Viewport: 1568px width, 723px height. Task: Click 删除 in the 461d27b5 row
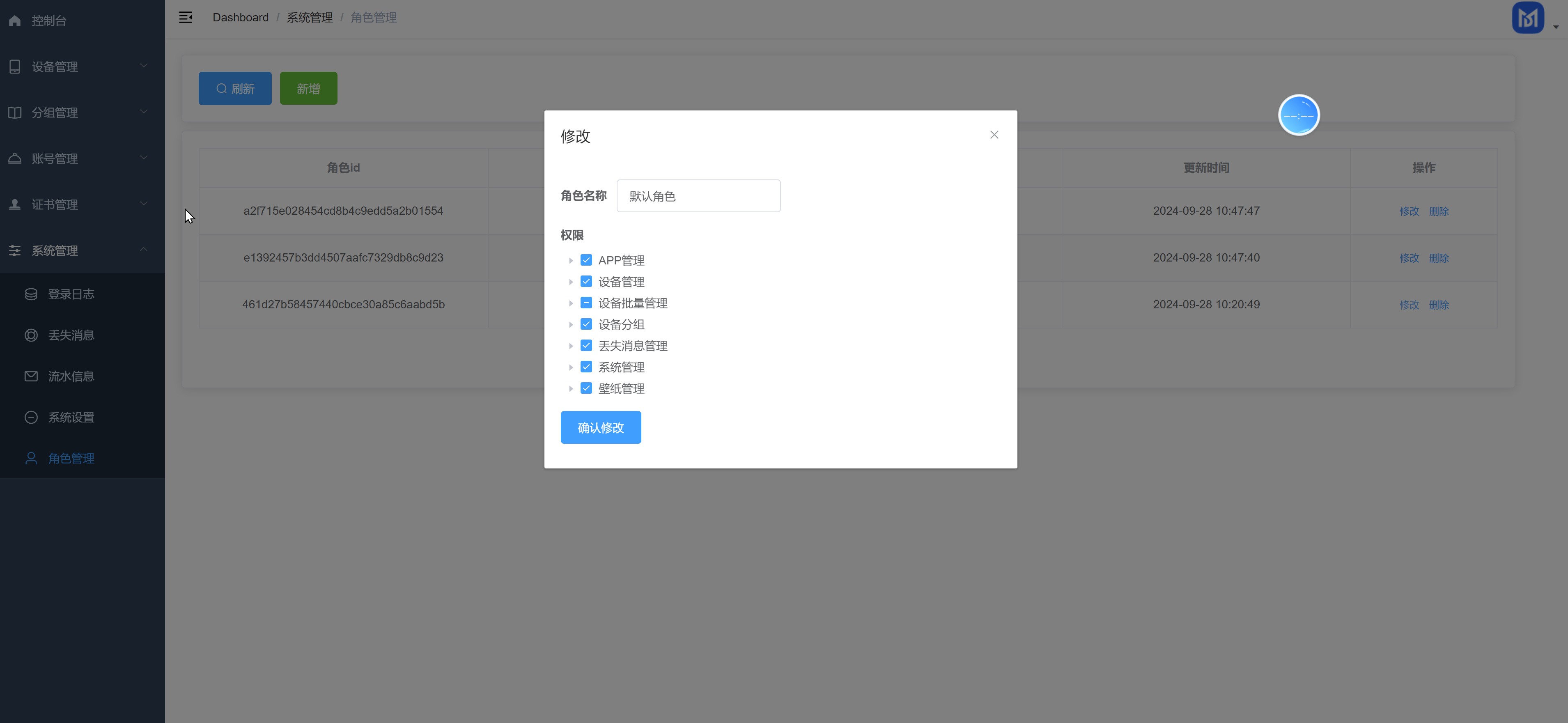(x=1439, y=305)
